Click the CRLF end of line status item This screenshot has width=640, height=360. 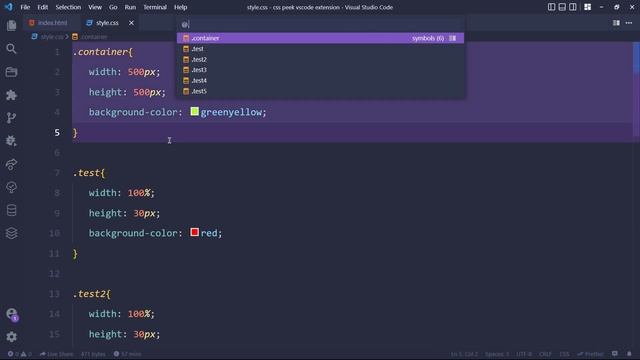click(x=545, y=354)
